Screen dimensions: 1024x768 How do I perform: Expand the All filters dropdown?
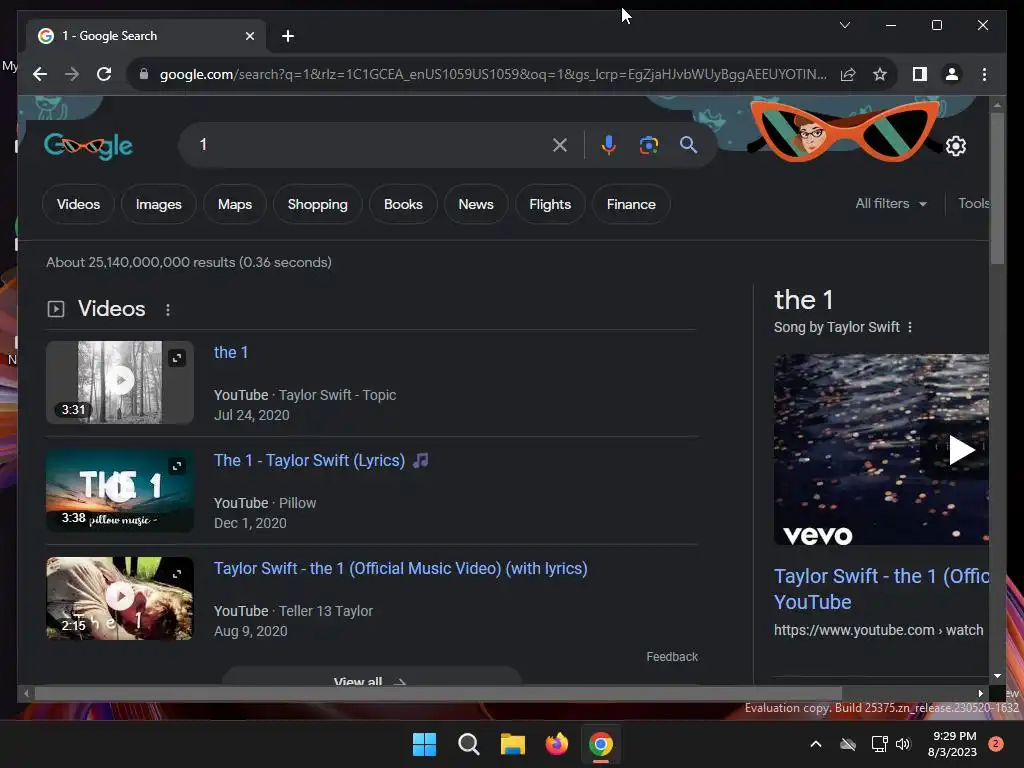[x=891, y=204]
